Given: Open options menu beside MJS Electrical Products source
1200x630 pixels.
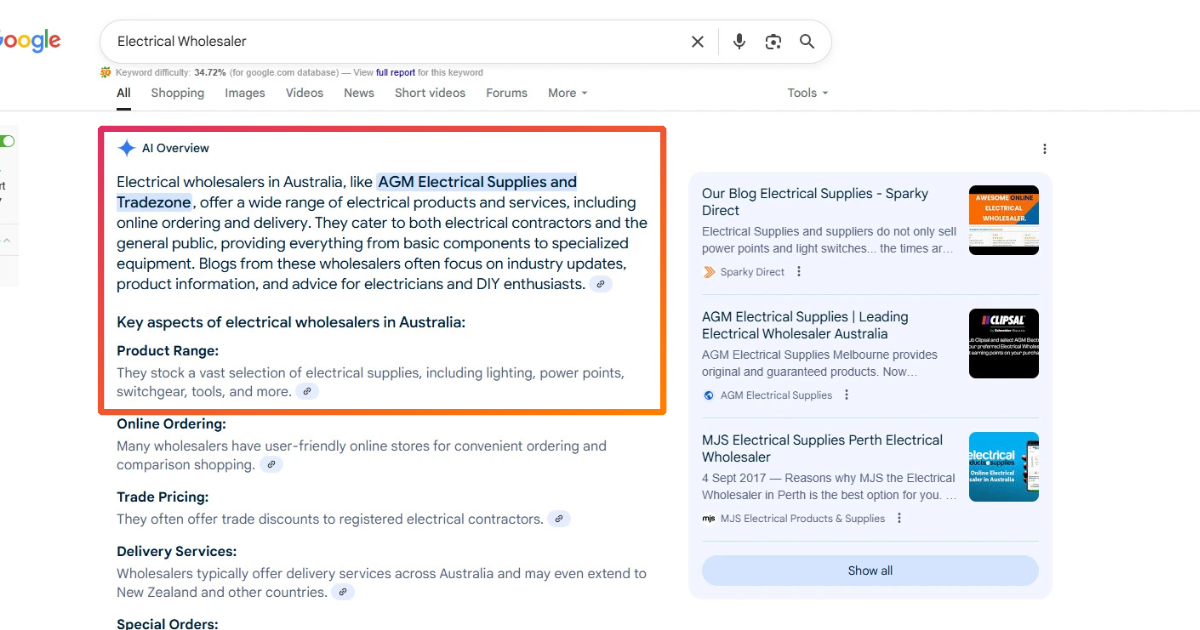Looking at the screenshot, I should [899, 518].
